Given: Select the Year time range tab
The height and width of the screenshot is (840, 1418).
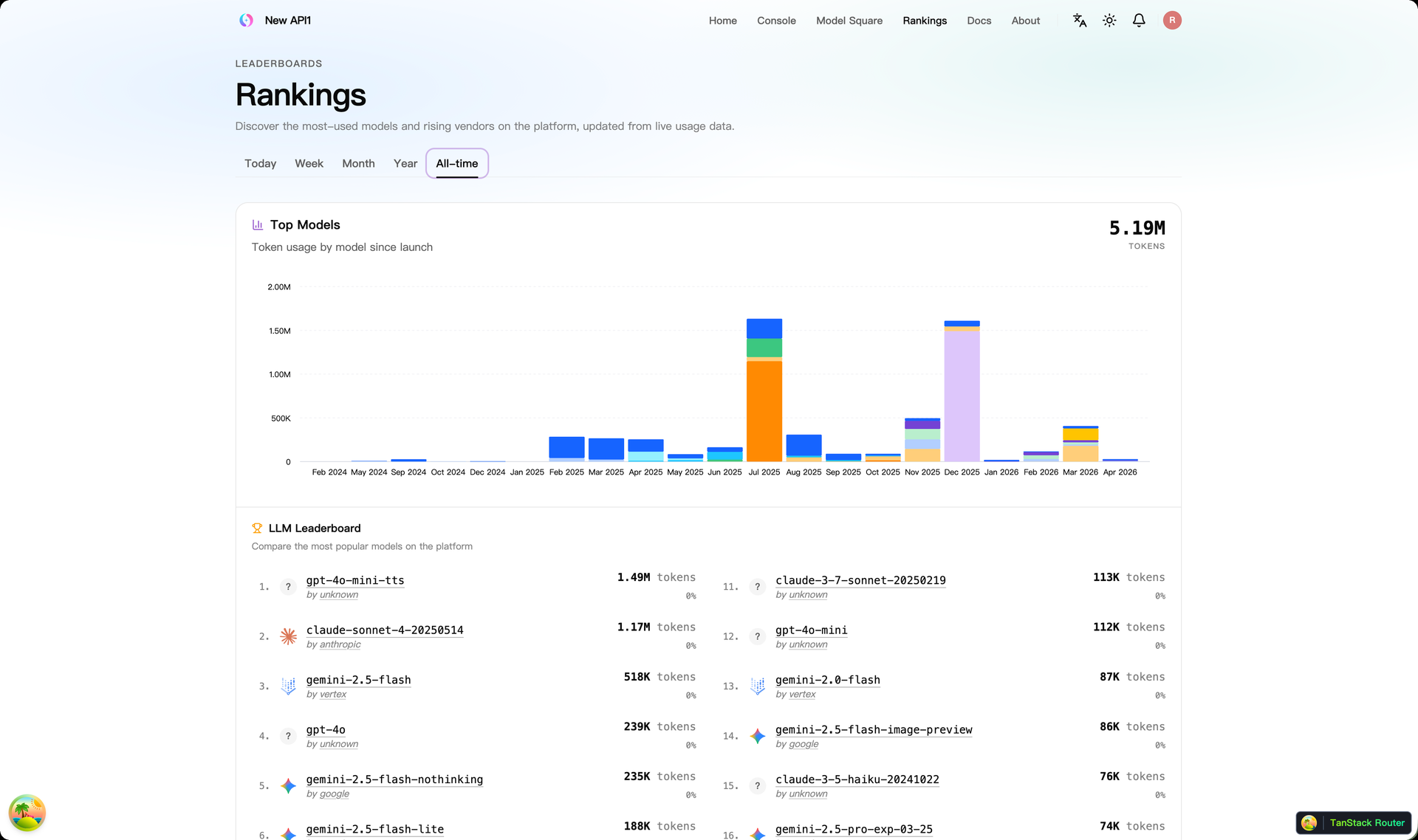Looking at the screenshot, I should coord(405,164).
